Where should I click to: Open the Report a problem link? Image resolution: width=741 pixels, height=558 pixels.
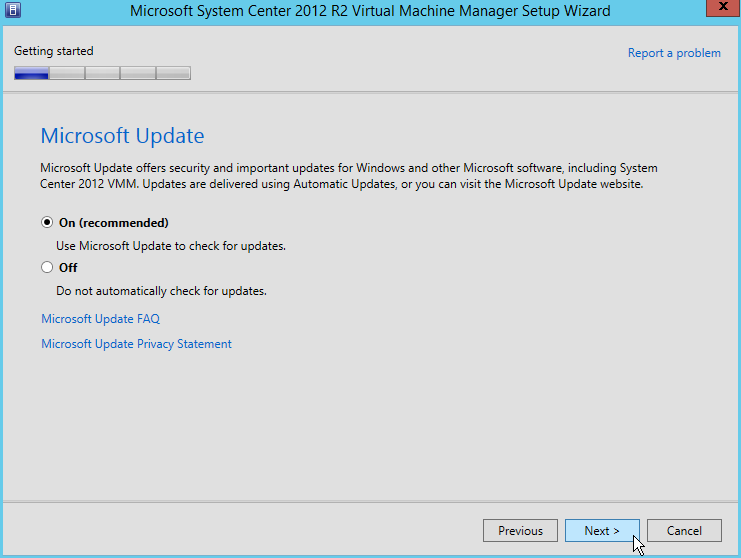pos(673,53)
